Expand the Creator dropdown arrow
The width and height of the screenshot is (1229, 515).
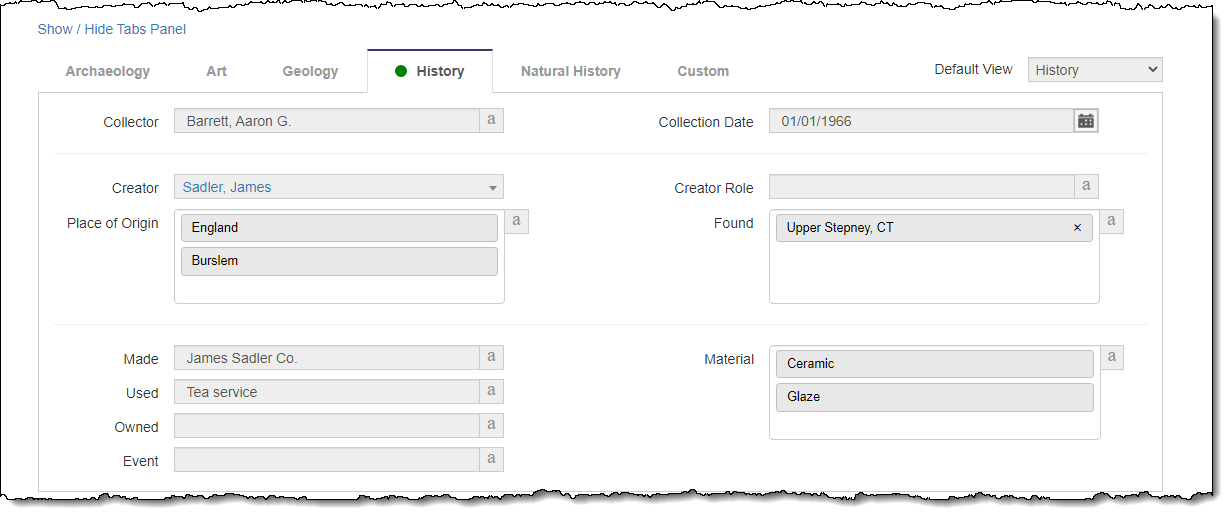coord(493,188)
